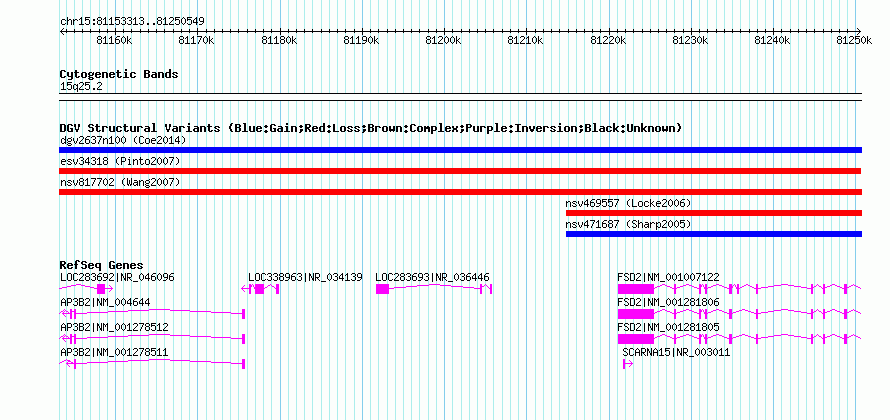Click the FSD2 NM_001007122 large exon block
This screenshot has height=420, width=890.
click(x=636, y=289)
